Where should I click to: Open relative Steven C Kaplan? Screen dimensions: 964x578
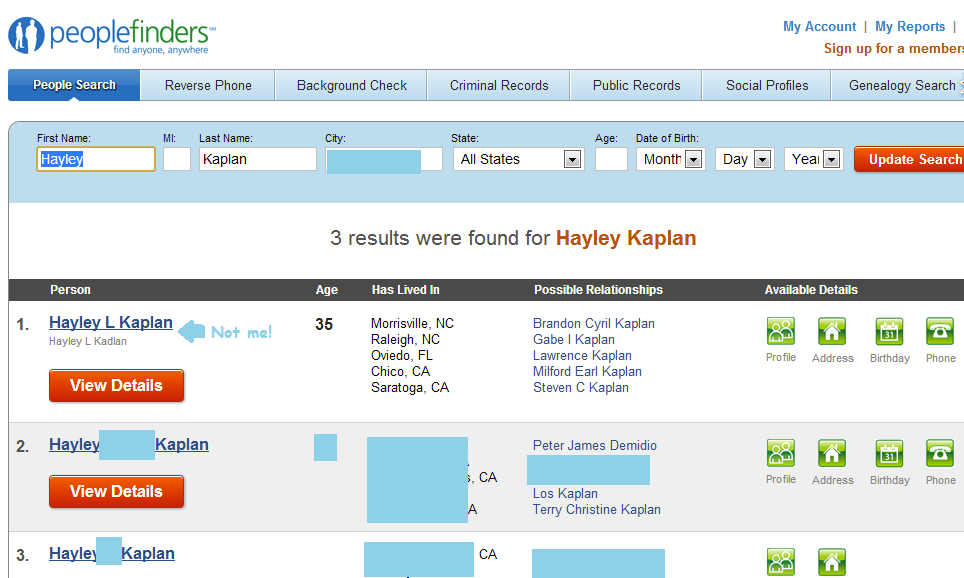click(581, 387)
